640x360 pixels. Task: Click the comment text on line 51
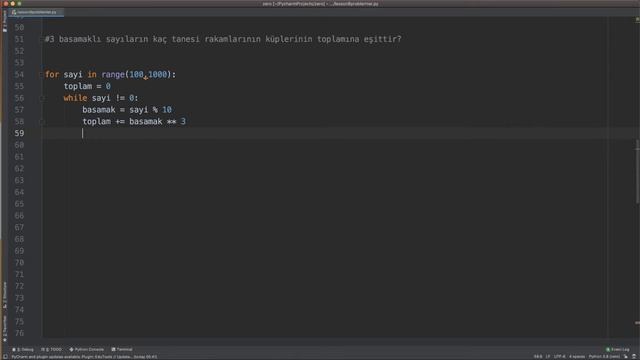pyautogui.click(x=223, y=39)
